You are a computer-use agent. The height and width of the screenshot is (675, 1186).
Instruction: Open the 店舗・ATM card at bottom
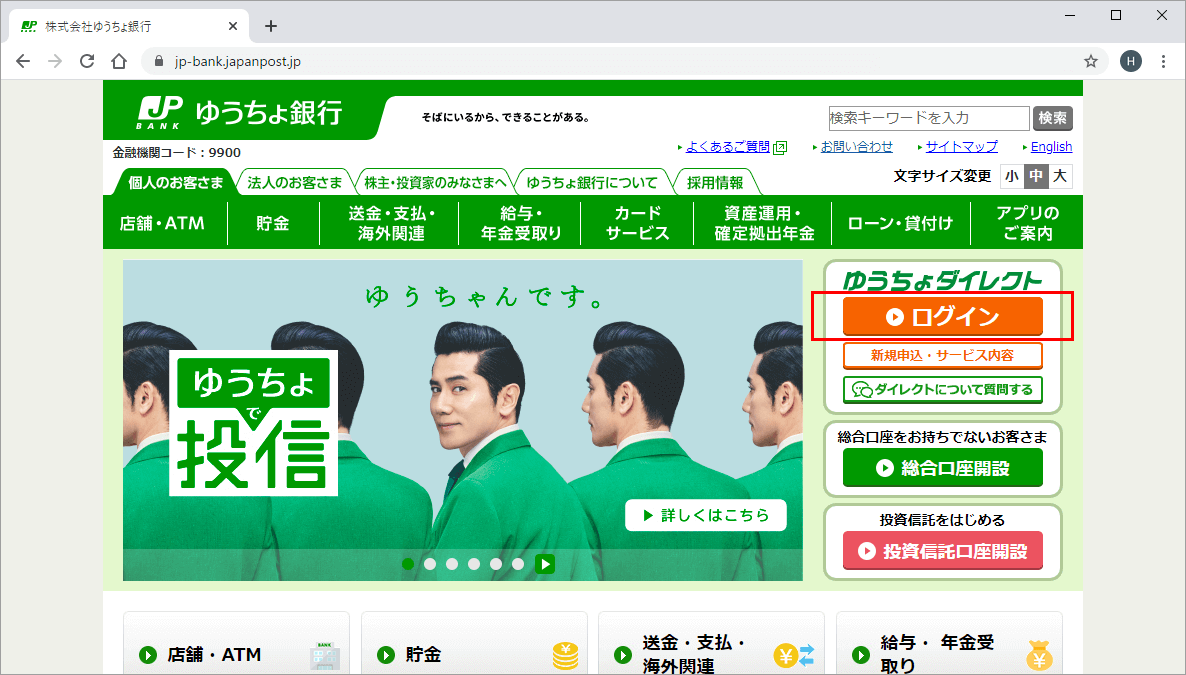236,643
